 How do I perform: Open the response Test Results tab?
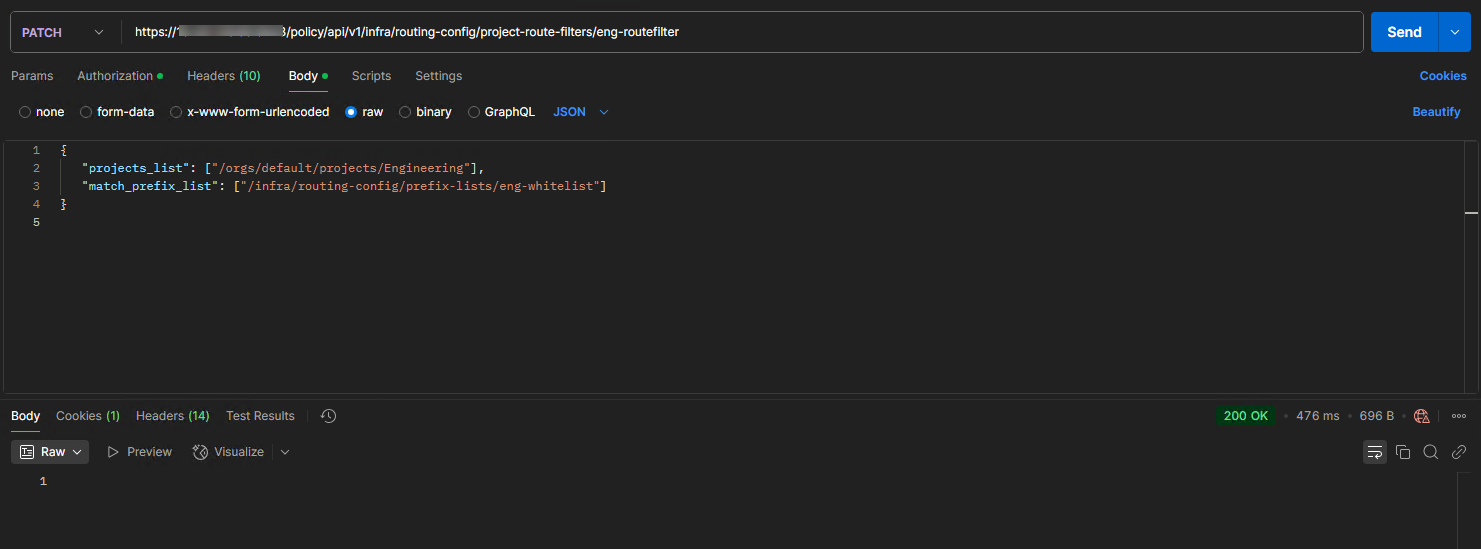(x=260, y=416)
